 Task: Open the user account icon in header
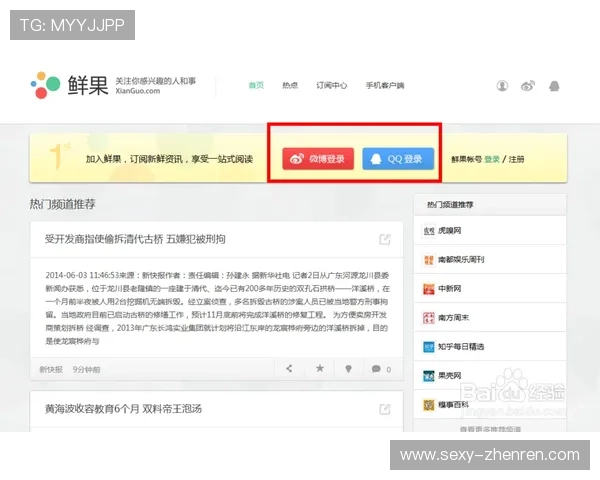(x=502, y=86)
